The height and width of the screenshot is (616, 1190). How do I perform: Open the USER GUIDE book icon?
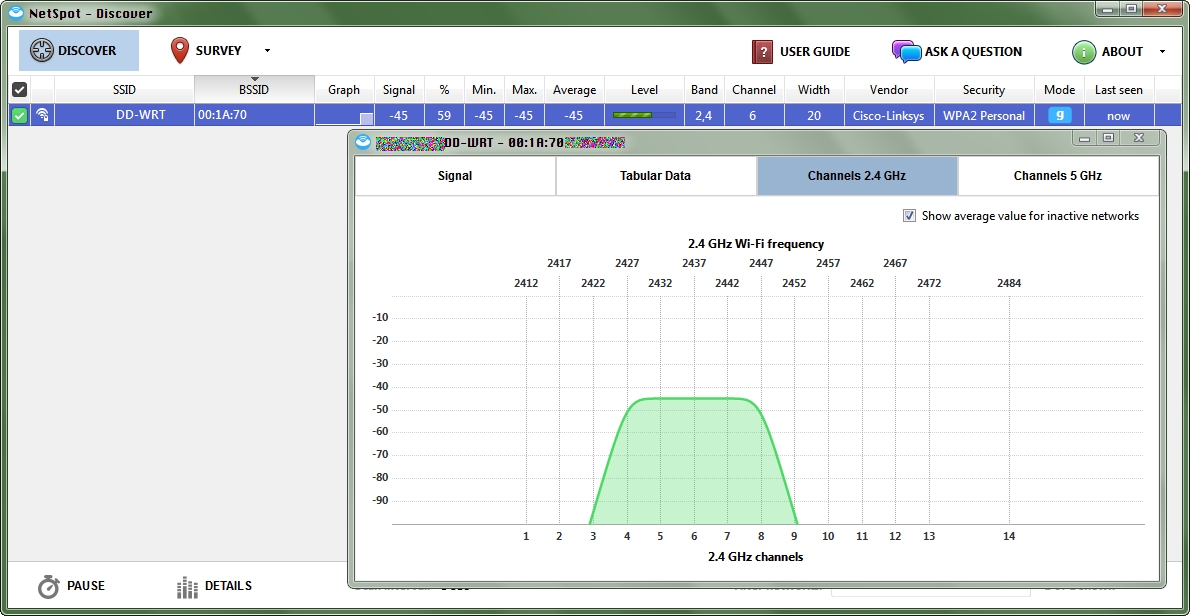pos(762,52)
